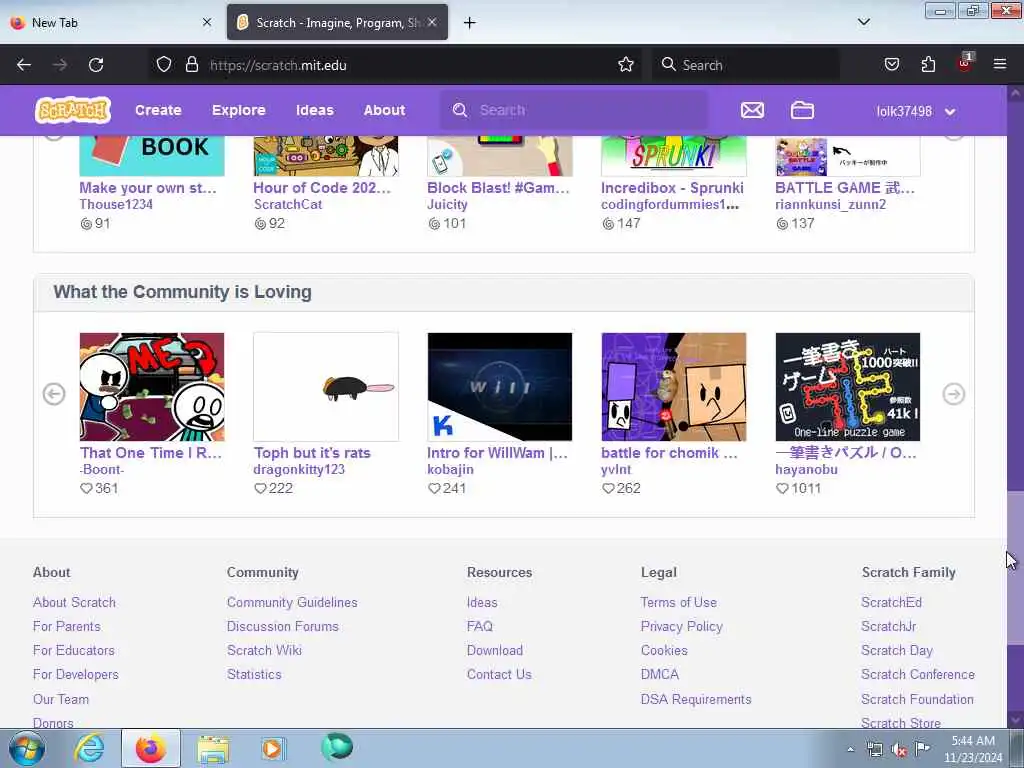Open the list all tabs chevron

pyautogui.click(x=863, y=22)
